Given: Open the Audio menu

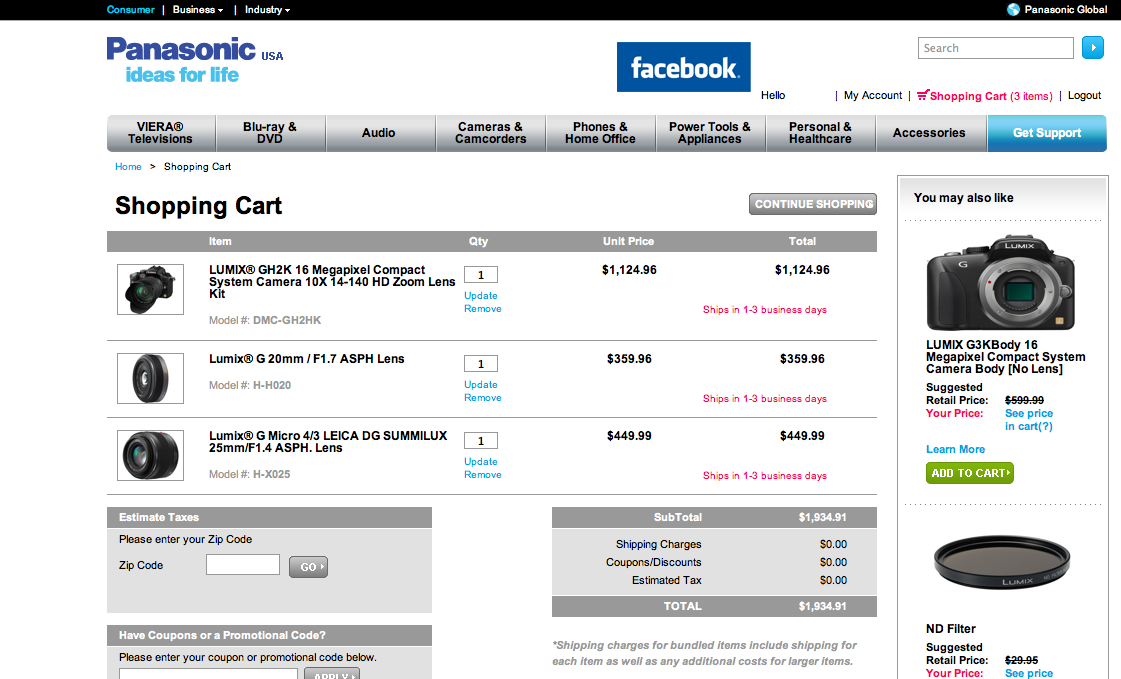Looking at the screenshot, I should point(379,133).
